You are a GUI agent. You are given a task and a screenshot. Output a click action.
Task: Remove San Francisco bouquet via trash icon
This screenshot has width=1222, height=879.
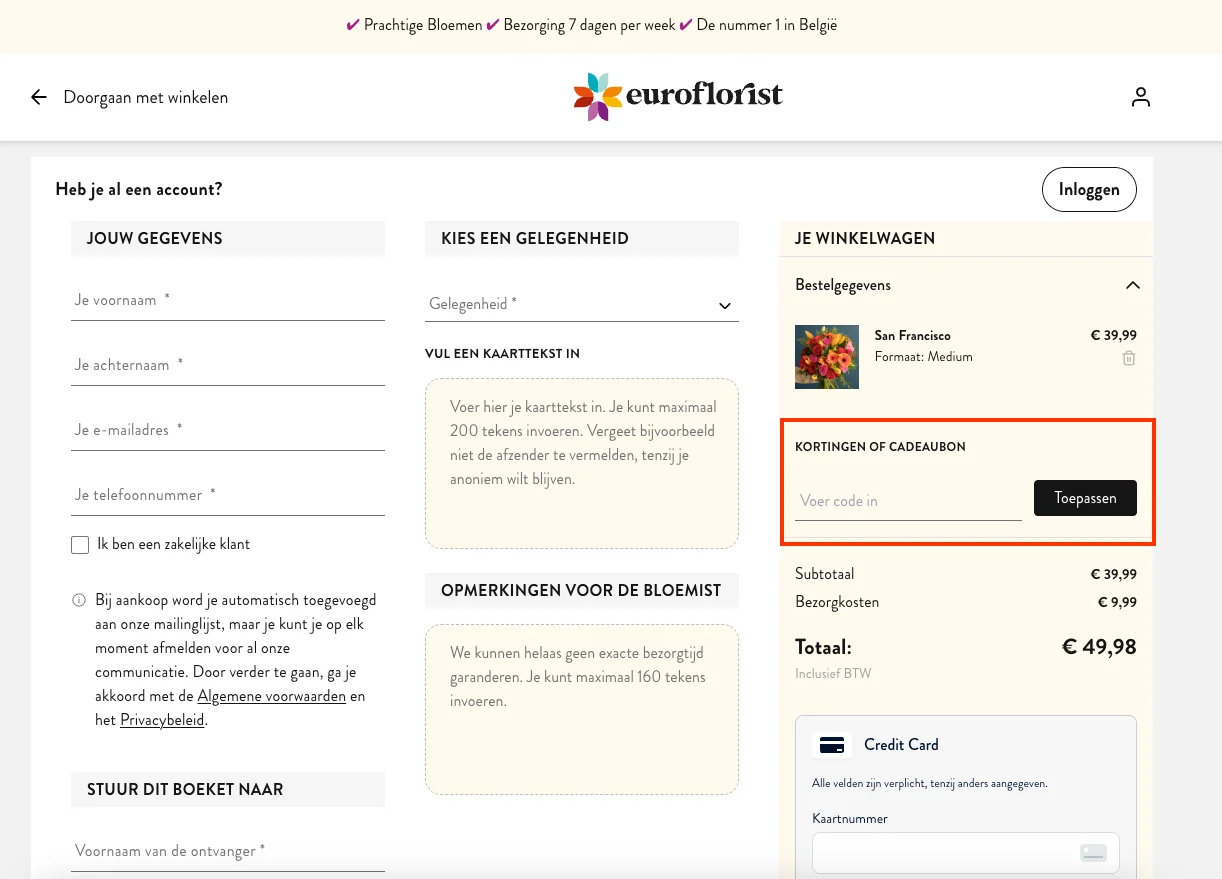point(1128,357)
